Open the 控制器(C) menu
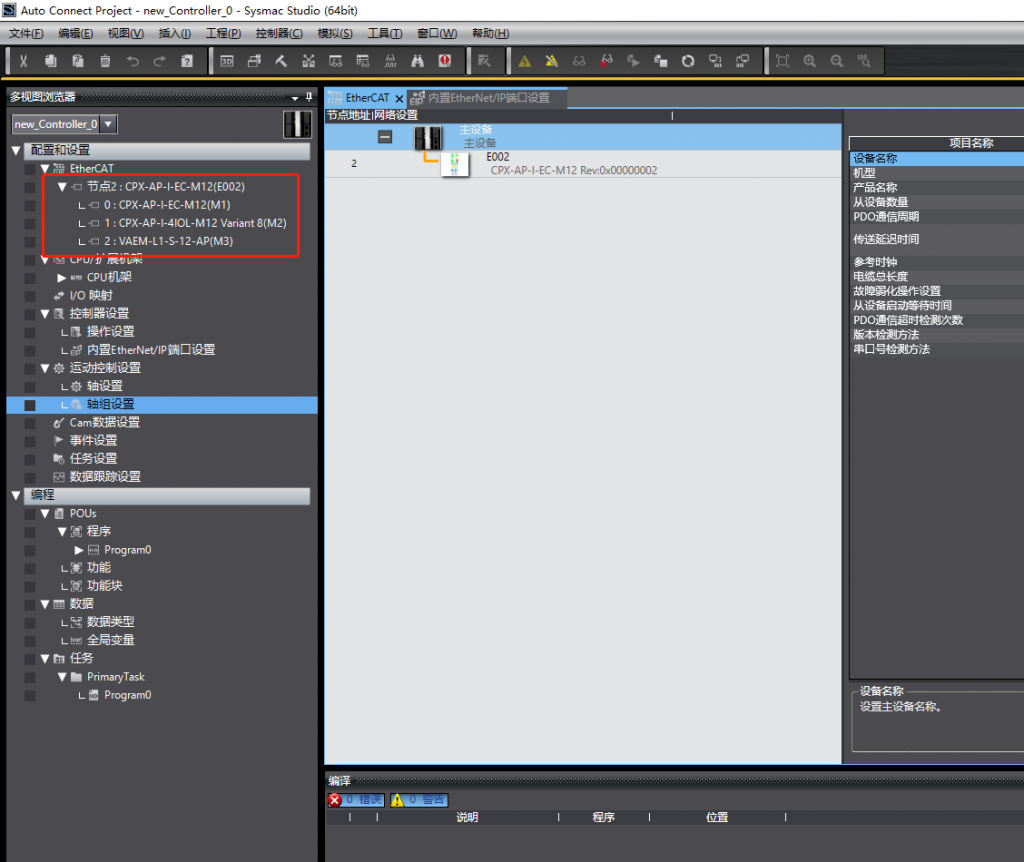The width and height of the screenshot is (1024, 862). tap(279, 33)
